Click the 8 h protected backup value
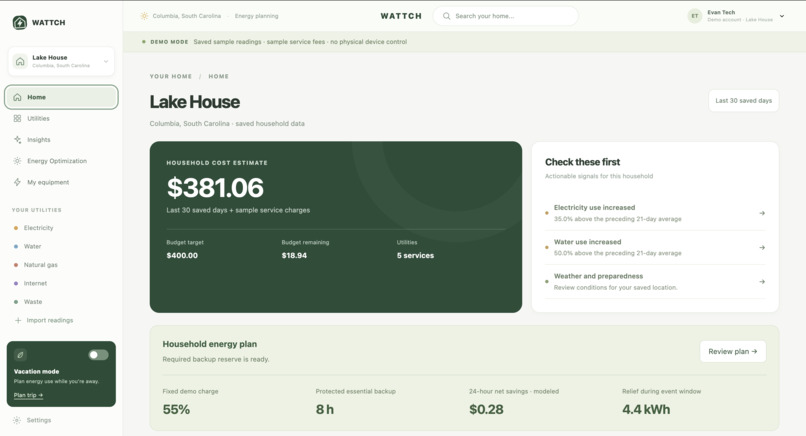The width and height of the screenshot is (806, 436). pos(324,409)
